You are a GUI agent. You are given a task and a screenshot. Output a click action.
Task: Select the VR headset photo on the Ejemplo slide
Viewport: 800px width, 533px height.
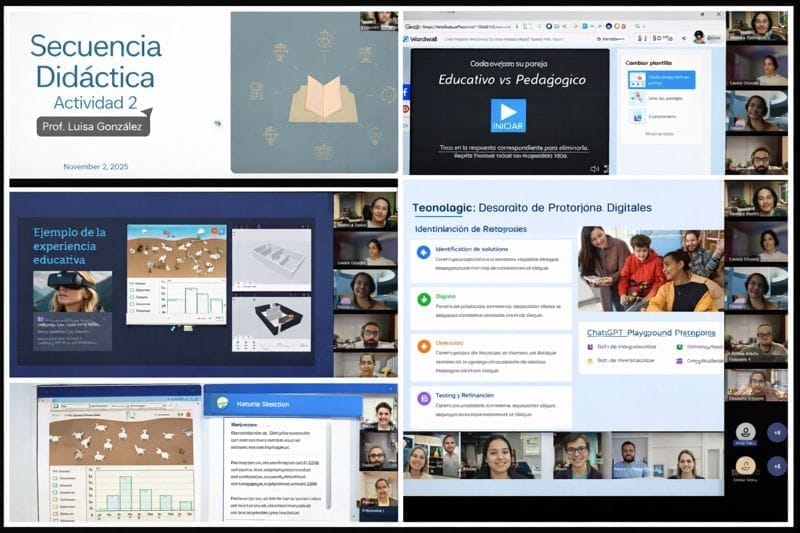point(72,291)
